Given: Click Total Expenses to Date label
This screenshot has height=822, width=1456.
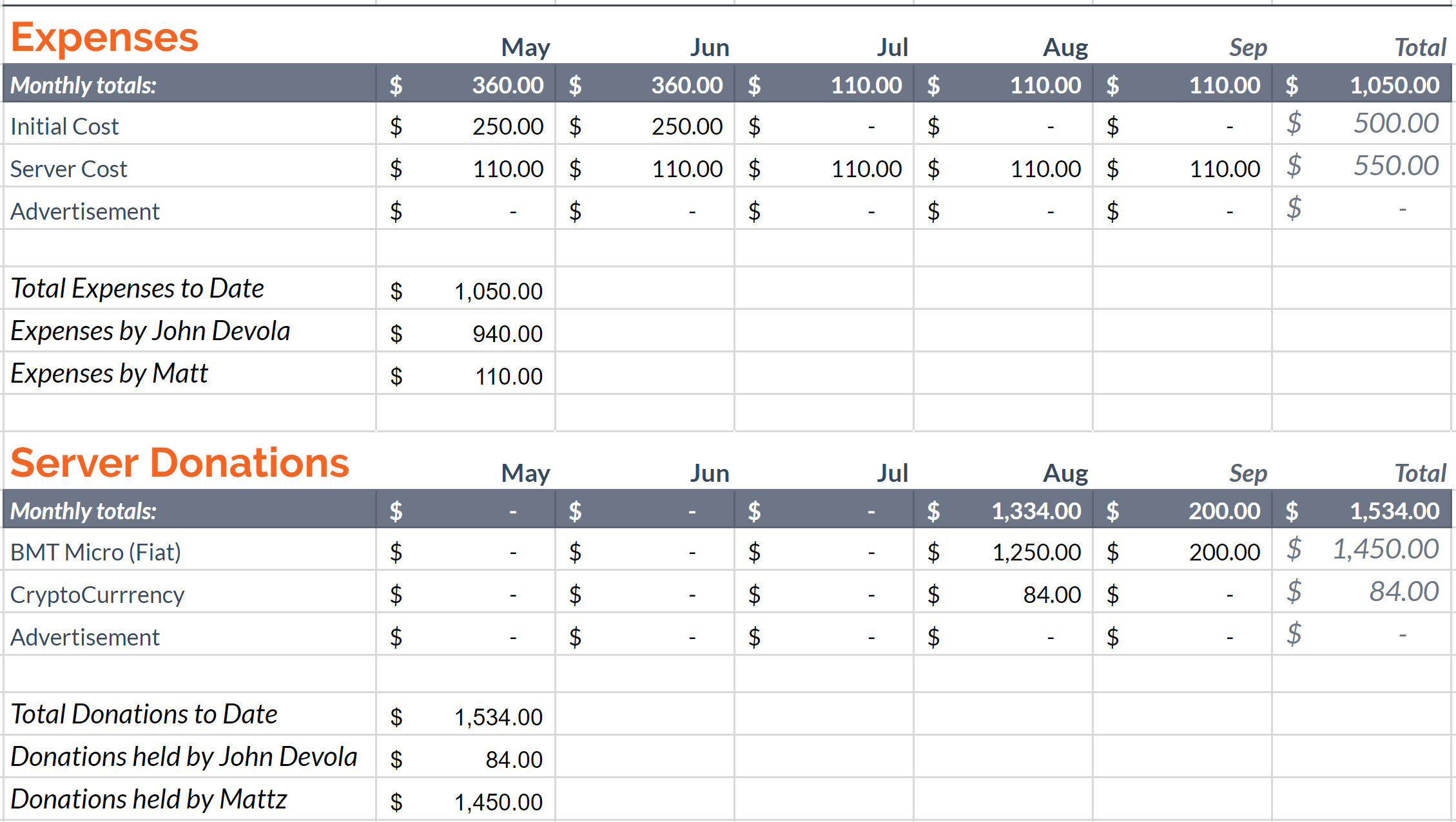Looking at the screenshot, I should click(x=137, y=289).
